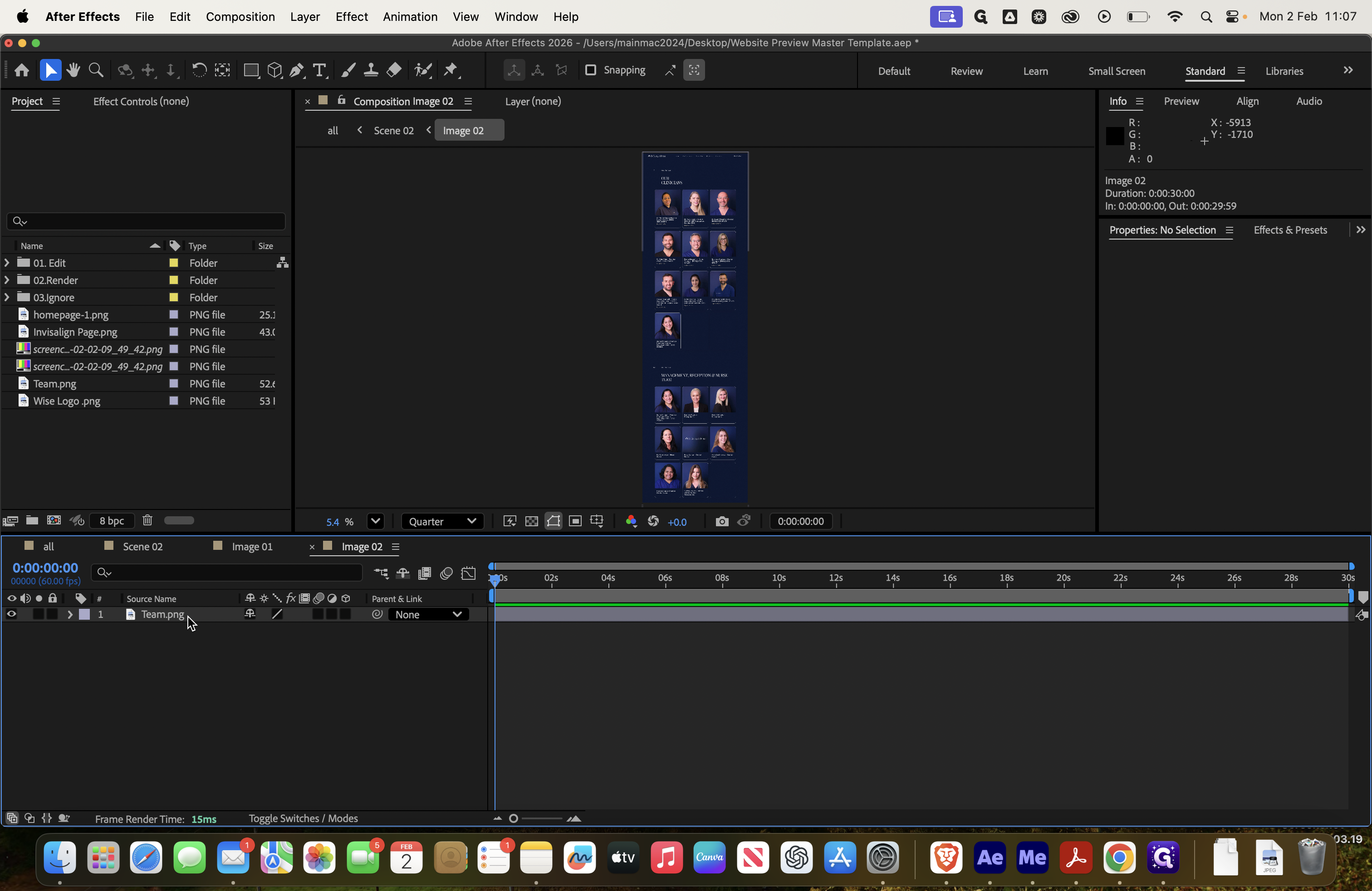Screen dimensions: 1372x891
Task: Select the Pen tool
Action: [297, 70]
